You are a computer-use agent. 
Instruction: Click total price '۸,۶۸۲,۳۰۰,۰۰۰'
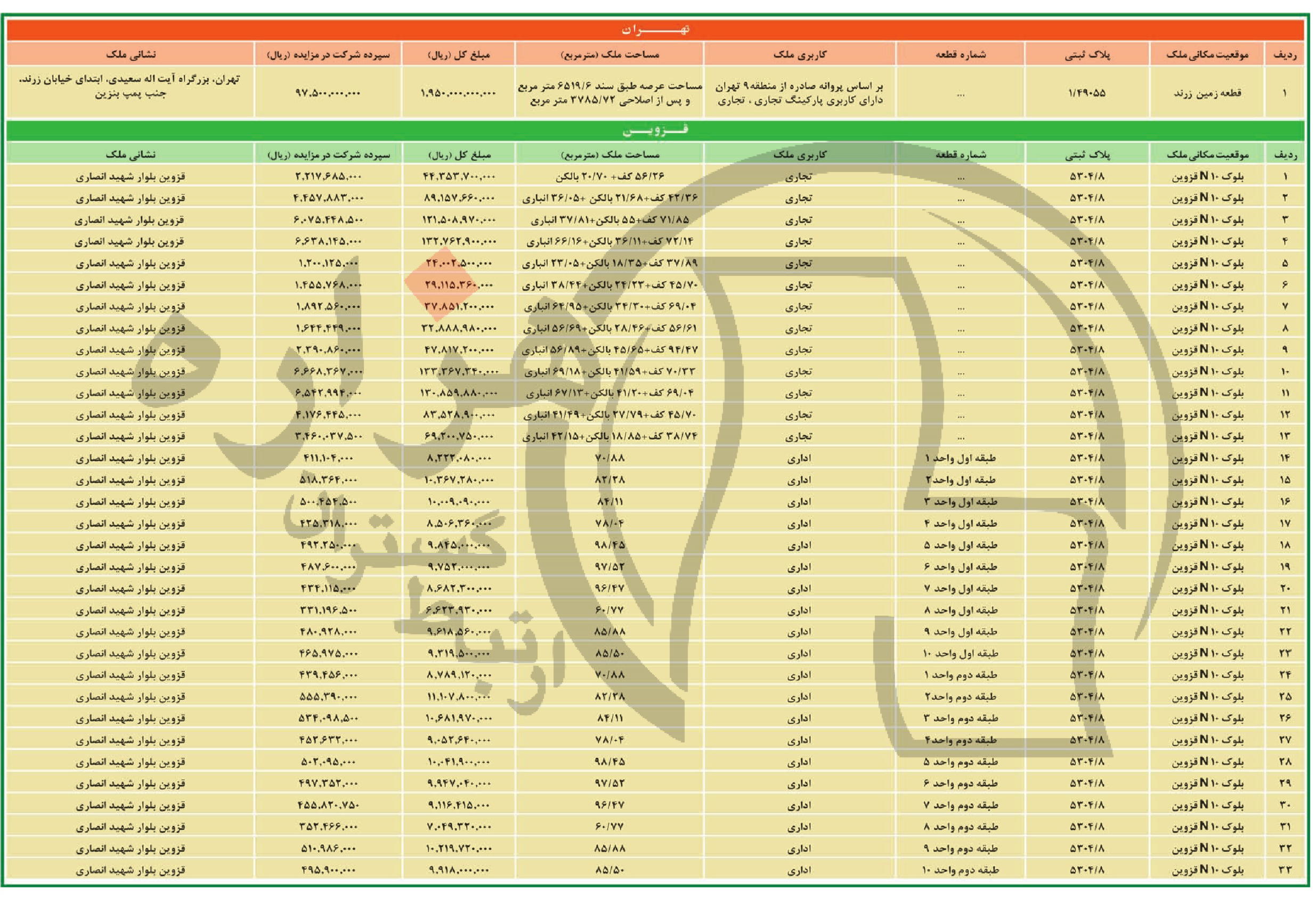point(458,588)
